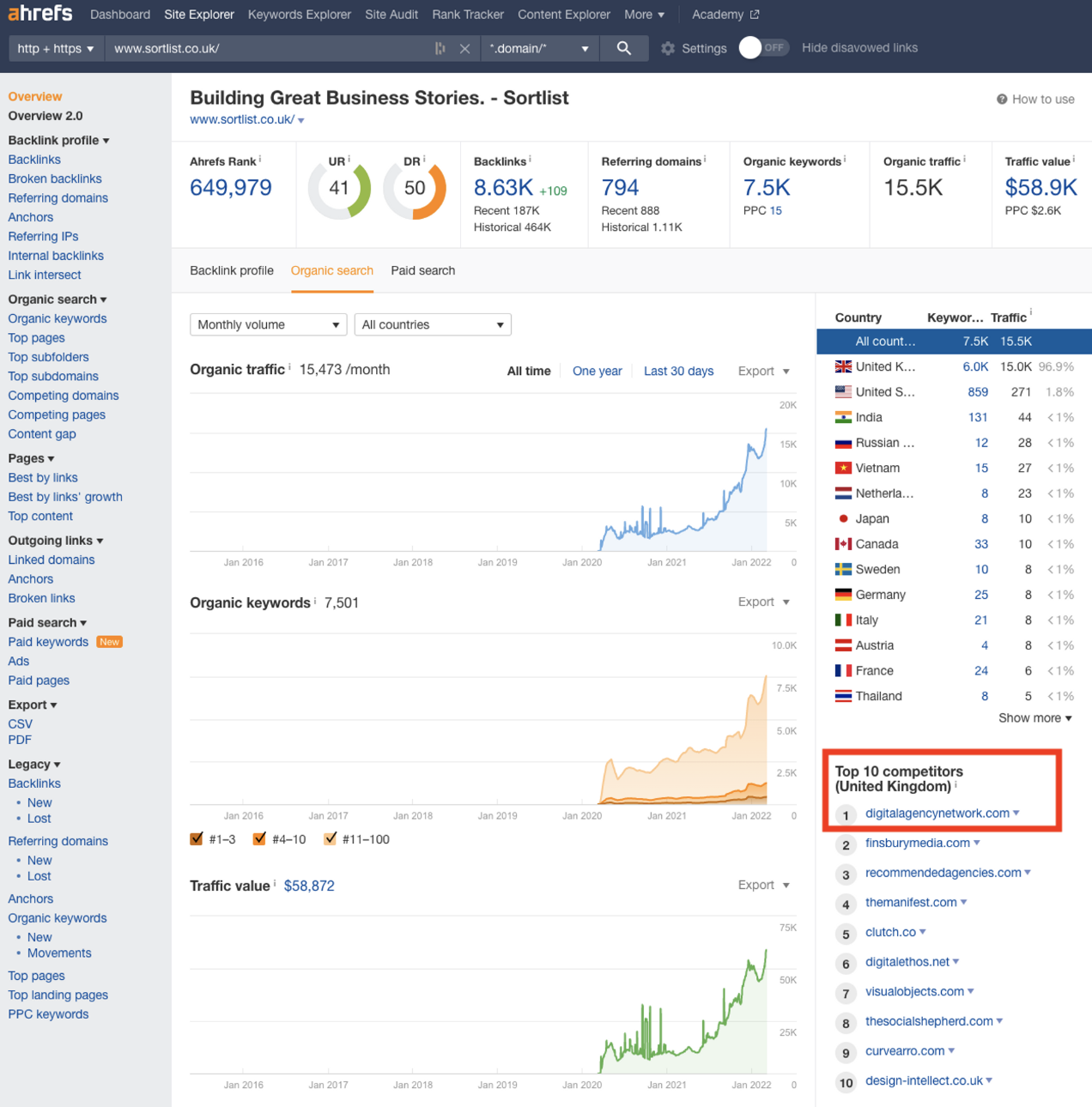Click the How to use help icon
This screenshot has height=1107, width=1092.
tap(1001, 100)
